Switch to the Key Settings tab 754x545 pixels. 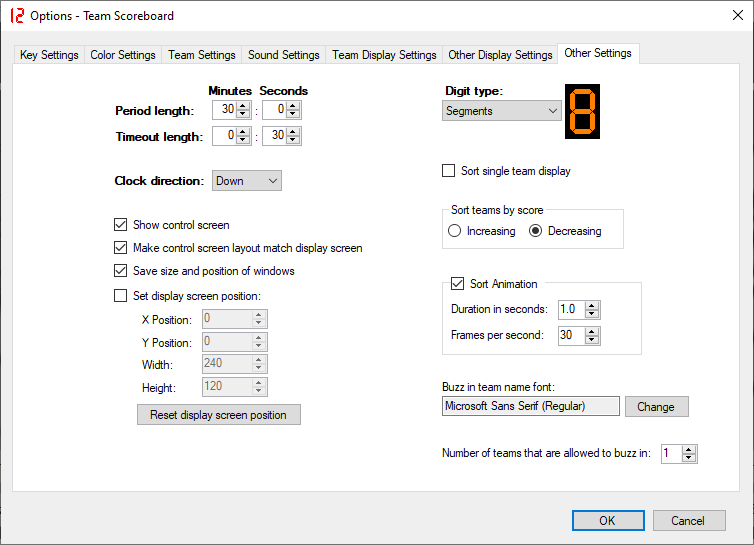tap(49, 55)
